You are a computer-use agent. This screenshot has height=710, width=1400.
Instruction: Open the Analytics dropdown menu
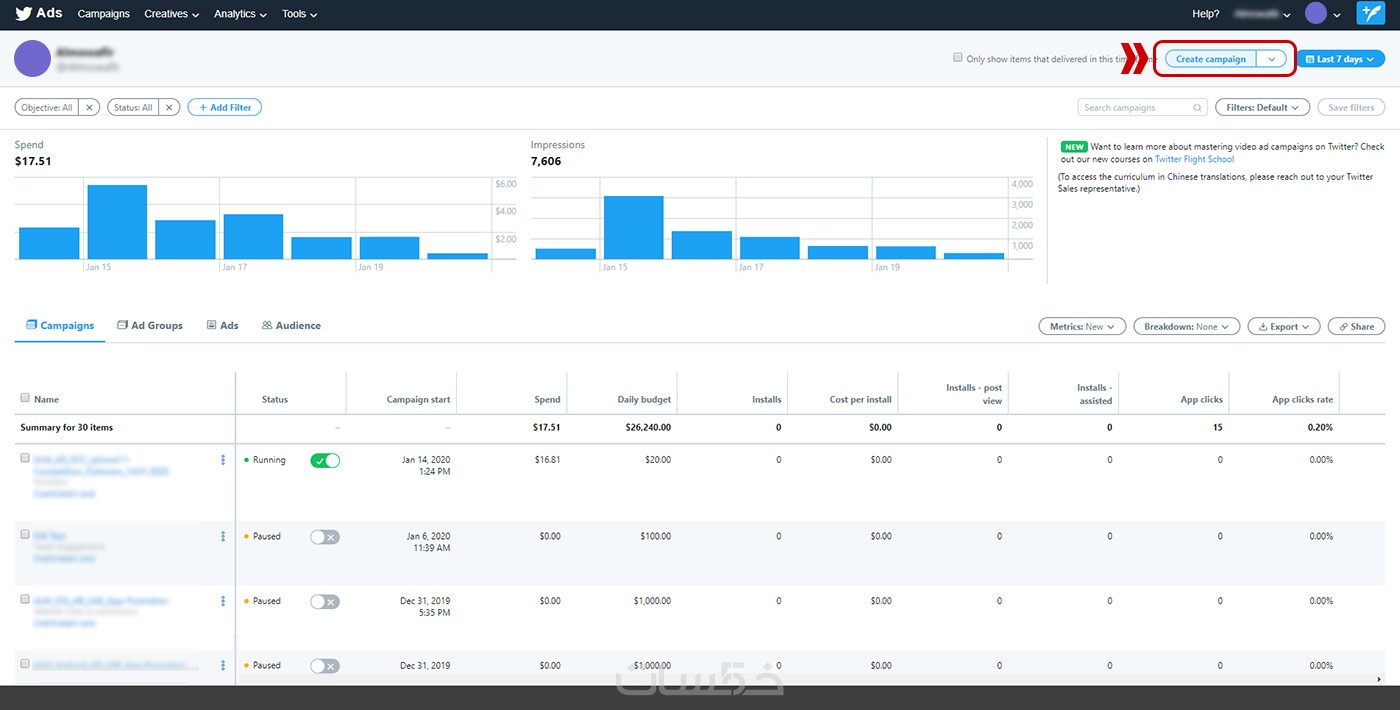tap(240, 14)
